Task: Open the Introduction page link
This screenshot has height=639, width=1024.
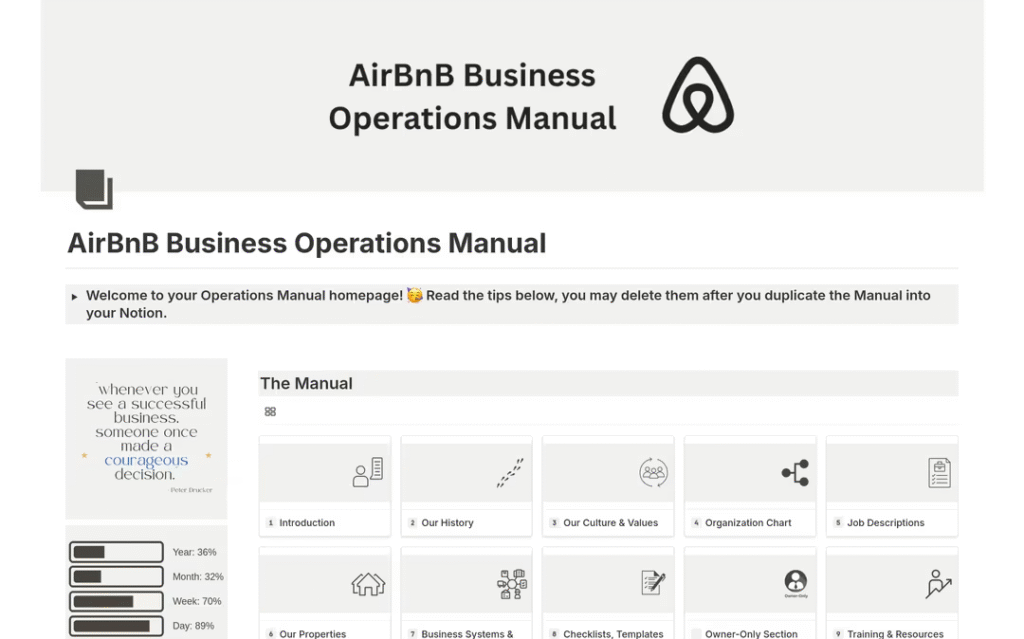Action: [307, 523]
